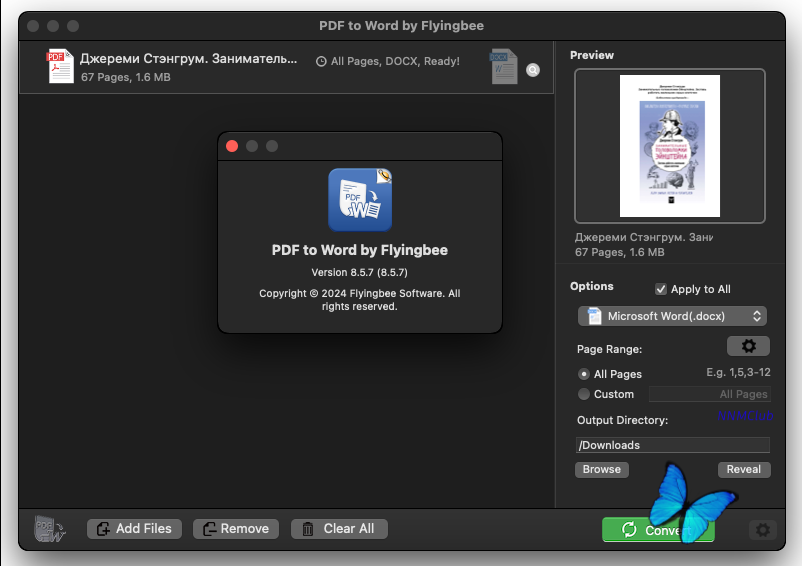
Task: Click the Browse button
Action: click(x=602, y=469)
